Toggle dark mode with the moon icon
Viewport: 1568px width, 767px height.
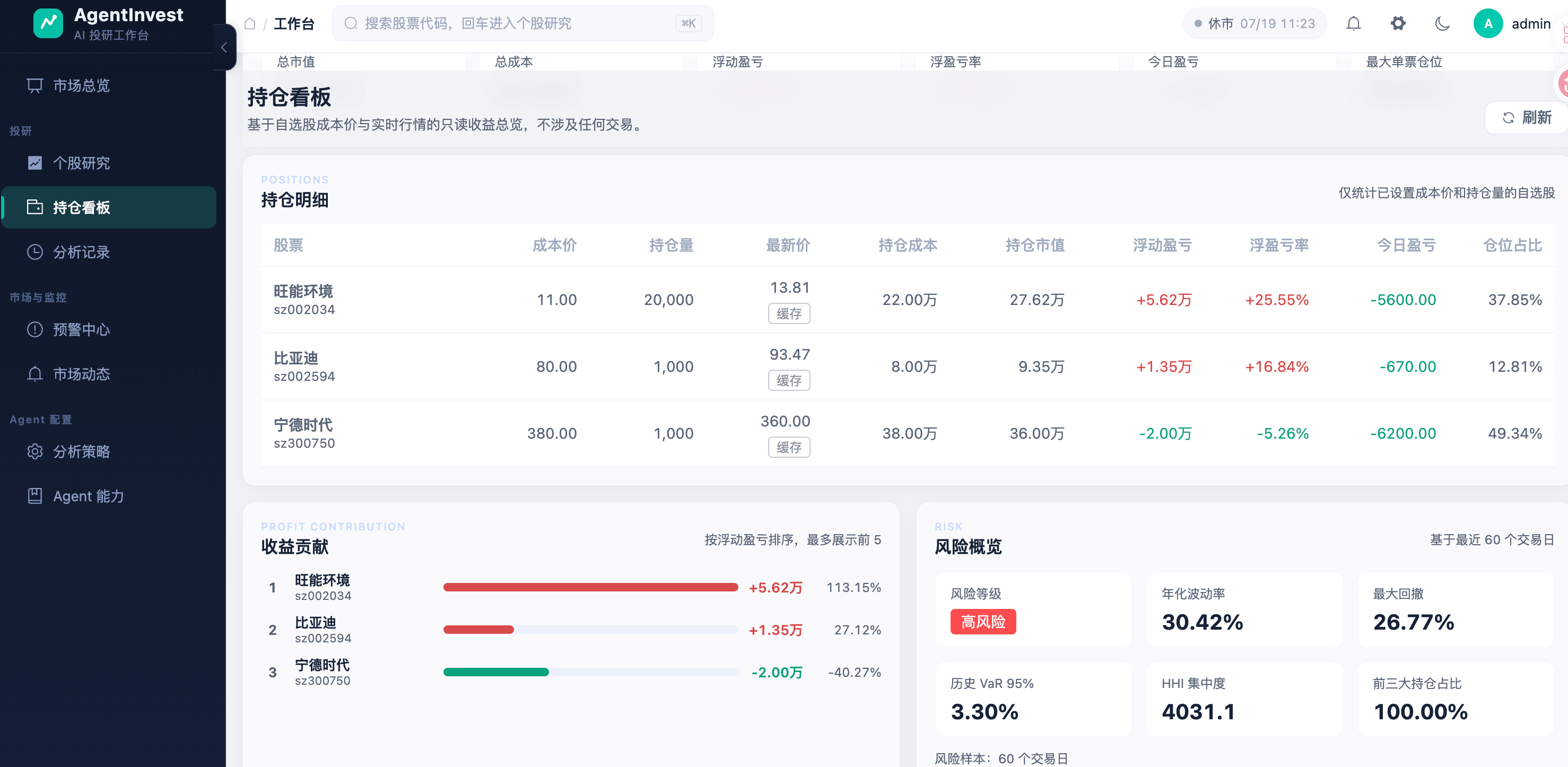coord(1442,24)
